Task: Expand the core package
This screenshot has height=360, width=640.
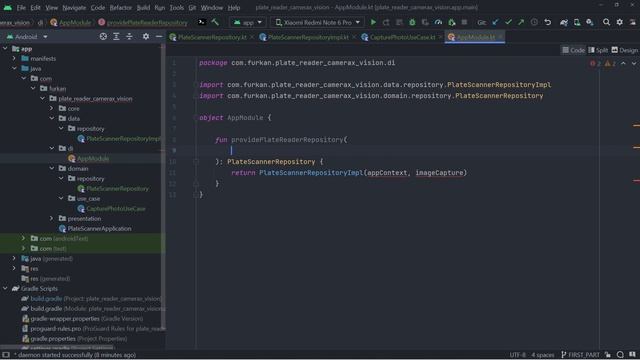Action: [x=51, y=109]
